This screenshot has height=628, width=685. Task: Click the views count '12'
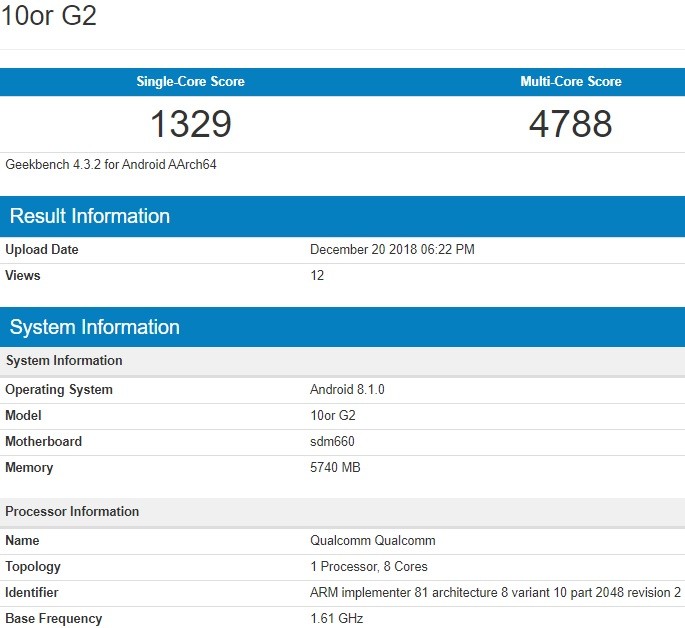click(317, 276)
